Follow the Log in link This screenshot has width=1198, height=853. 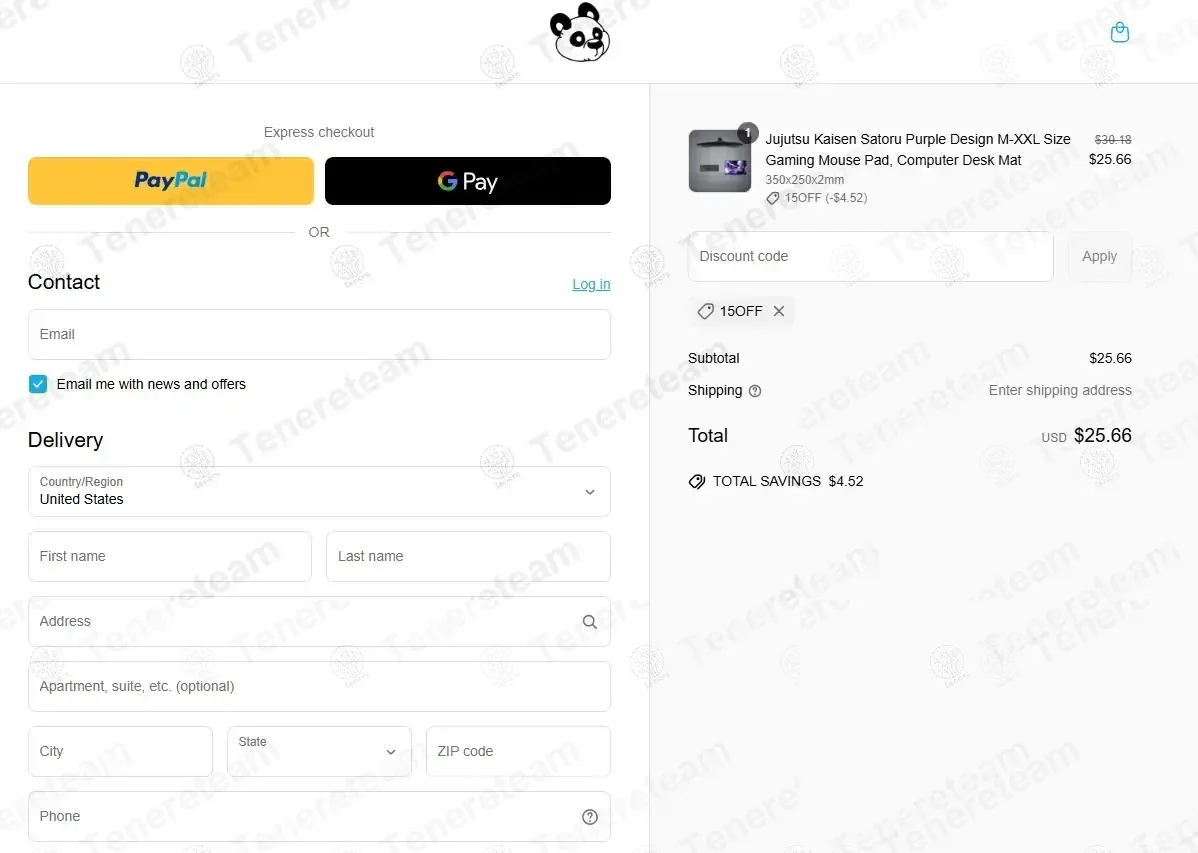pos(591,284)
